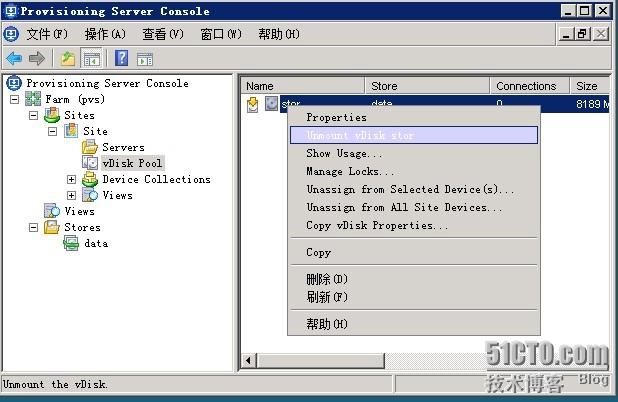This screenshot has width=618, height=402.
Task: Choose 刷新(F) from the context menu
Action: coord(414,297)
